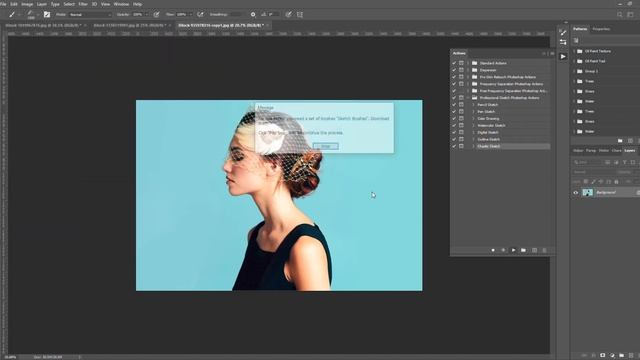Lock image pixels brush icon
This screenshot has width=640, height=360.
click(593, 181)
